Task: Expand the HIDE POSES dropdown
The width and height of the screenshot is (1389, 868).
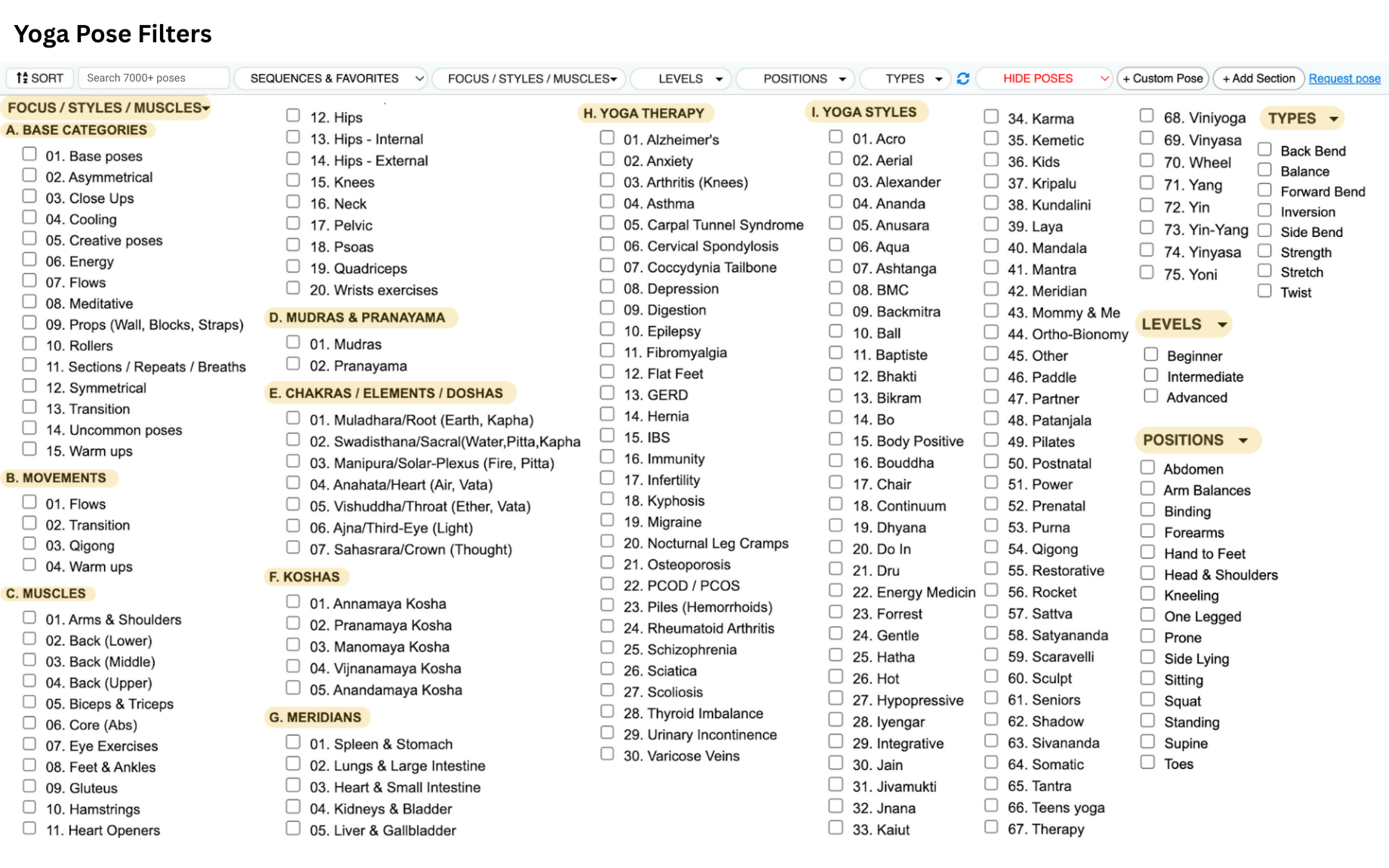Action: pyautogui.click(x=1044, y=78)
